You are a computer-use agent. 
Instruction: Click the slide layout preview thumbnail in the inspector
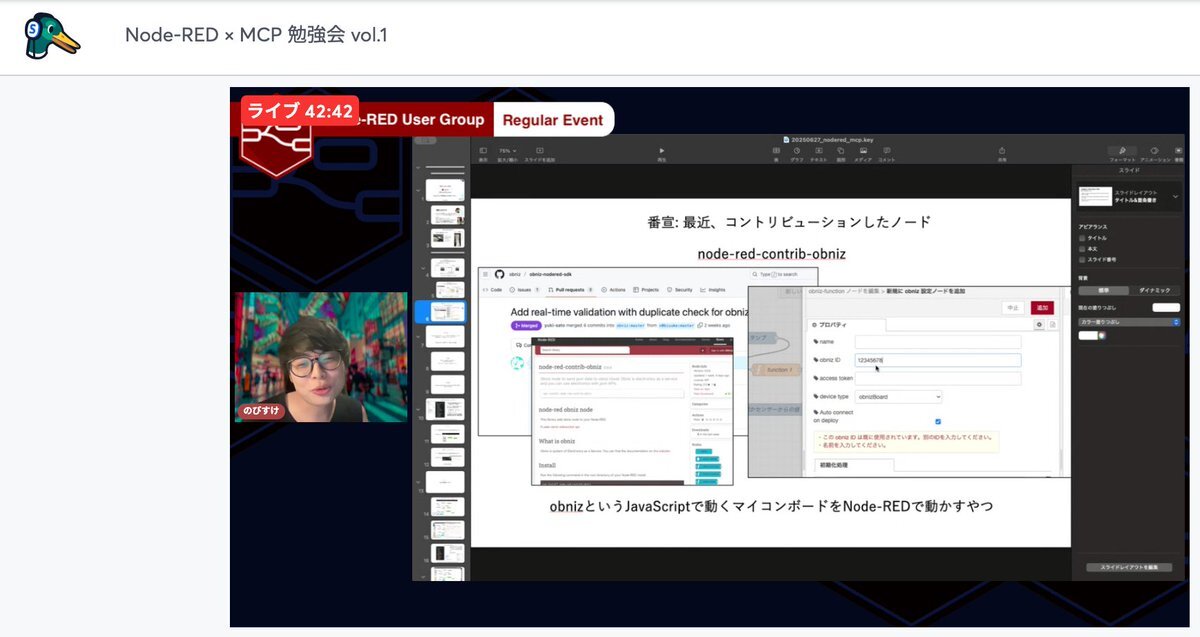point(1094,197)
